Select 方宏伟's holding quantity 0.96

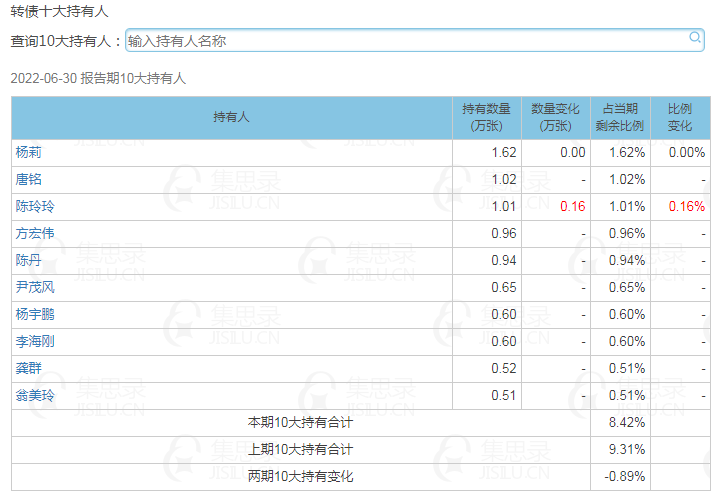point(504,233)
